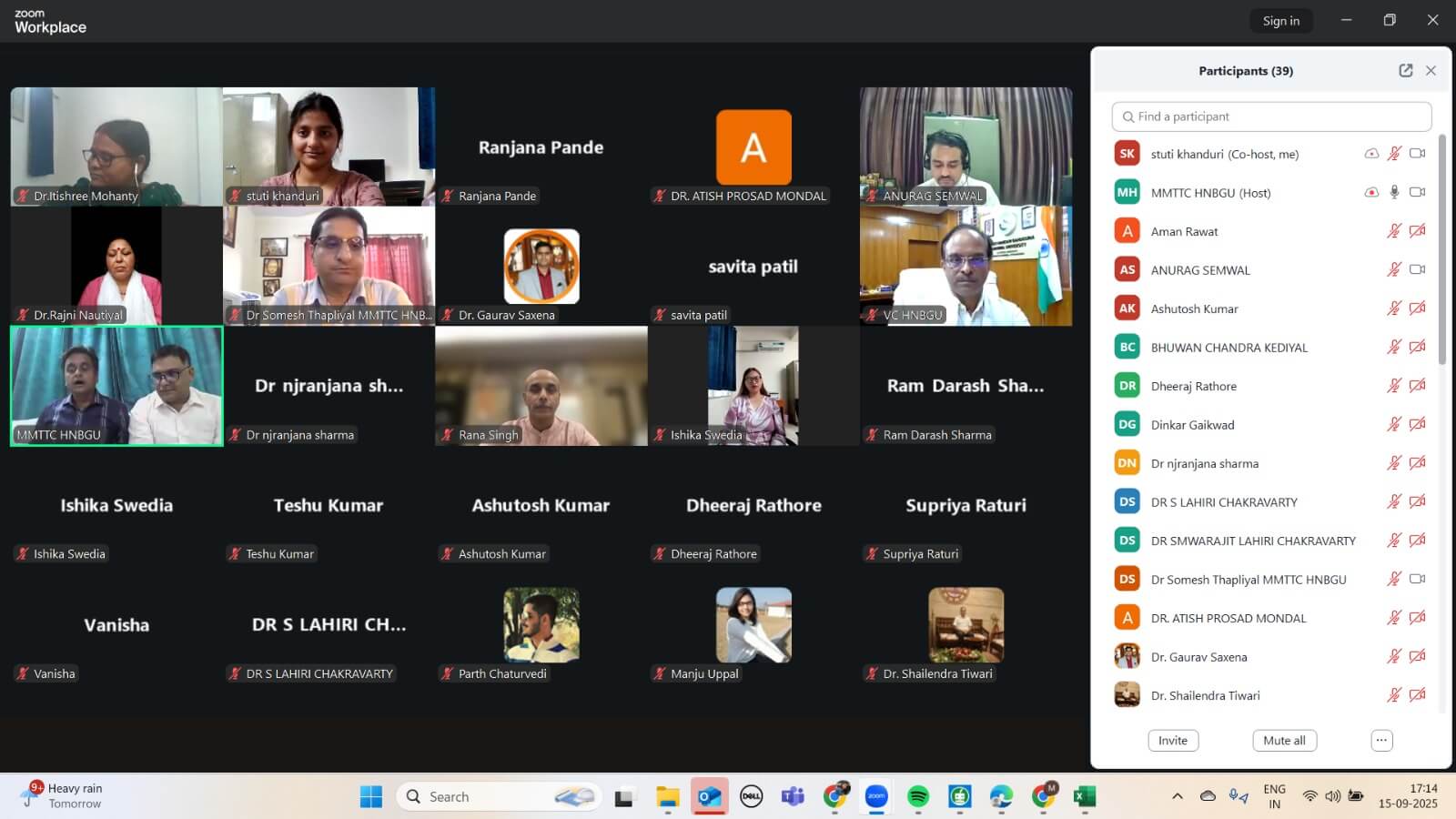This screenshot has height=819, width=1456.
Task: Select Dr. Gaurav Saxena in participants list
Action: pyautogui.click(x=1198, y=657)
